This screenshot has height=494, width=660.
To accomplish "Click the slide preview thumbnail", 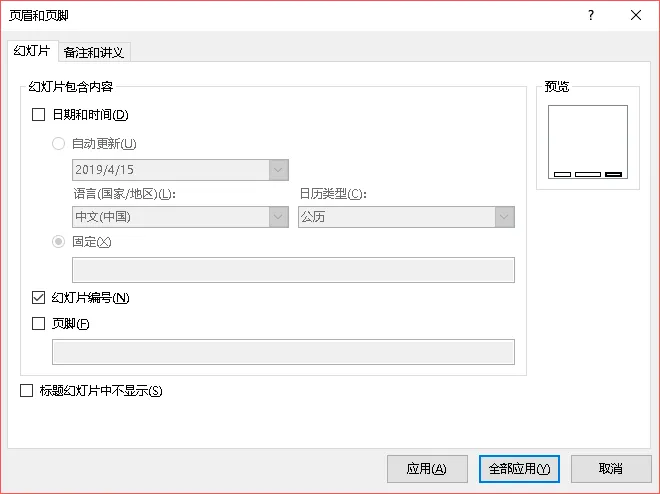I will 588,138.
